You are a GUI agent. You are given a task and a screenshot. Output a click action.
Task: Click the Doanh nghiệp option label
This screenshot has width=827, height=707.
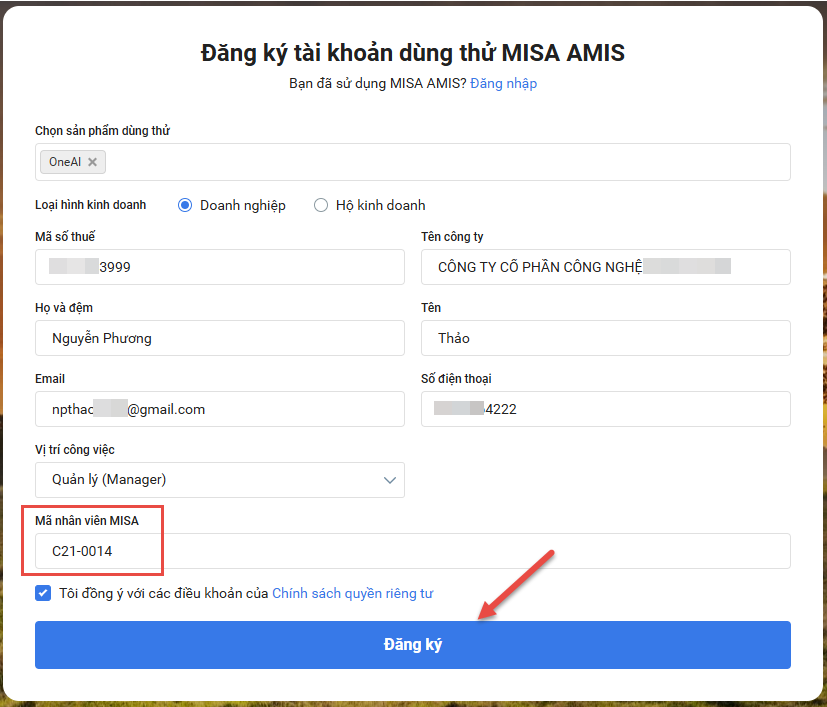point(243,205)
